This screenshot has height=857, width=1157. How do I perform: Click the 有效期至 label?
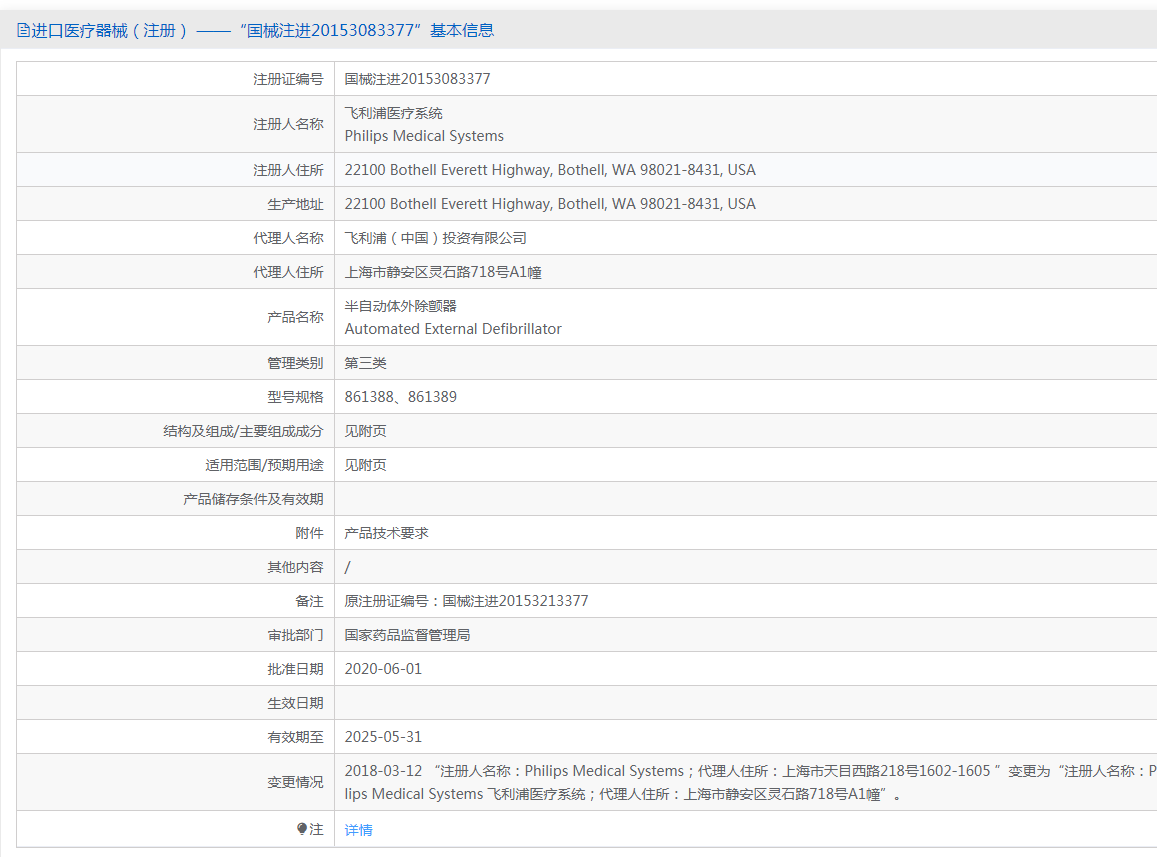(295, 737)
